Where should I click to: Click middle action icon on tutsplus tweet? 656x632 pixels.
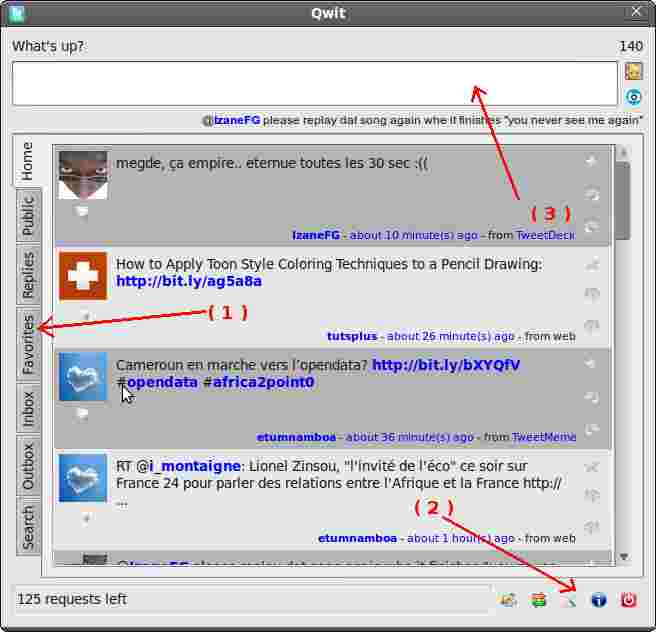(x=592, y=294)
